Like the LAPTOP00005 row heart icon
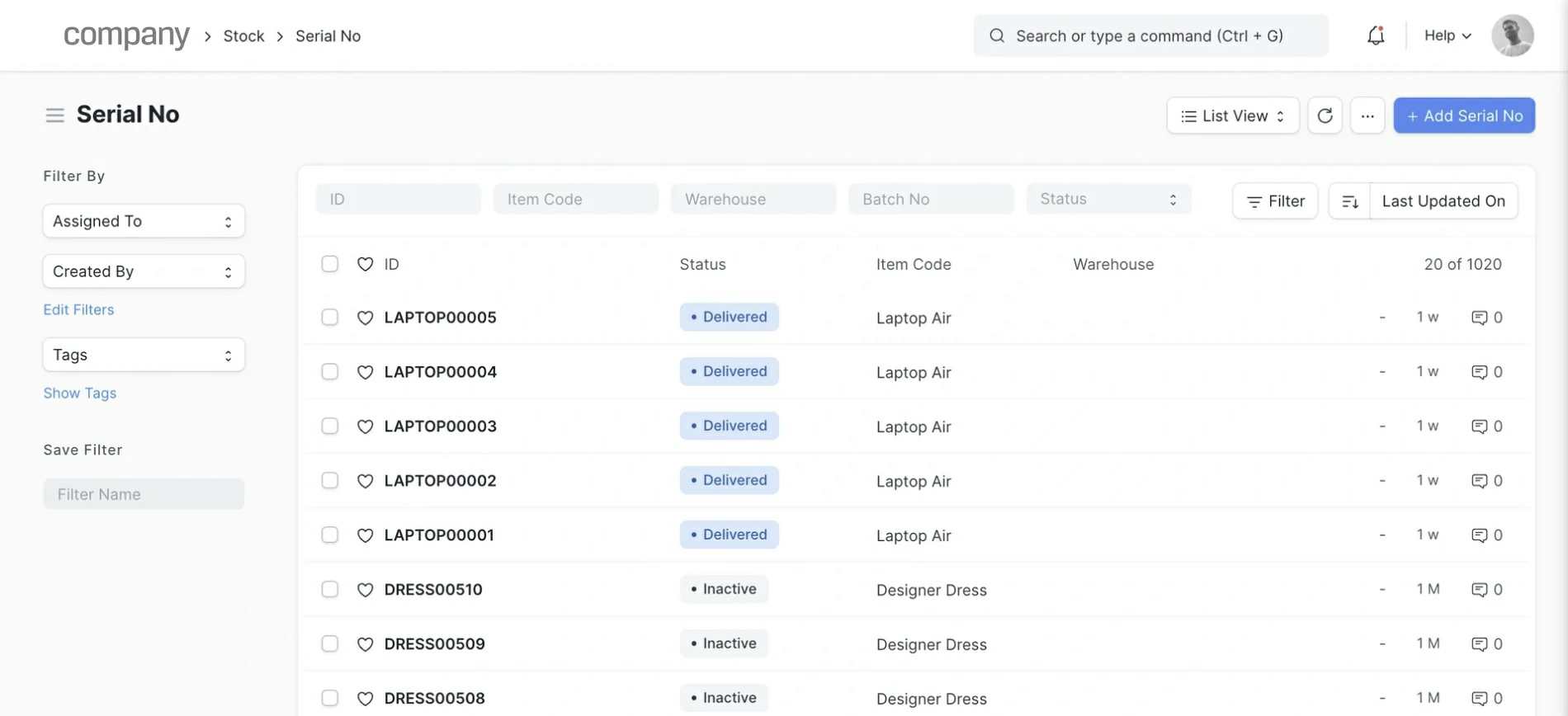 pos(365,318)
